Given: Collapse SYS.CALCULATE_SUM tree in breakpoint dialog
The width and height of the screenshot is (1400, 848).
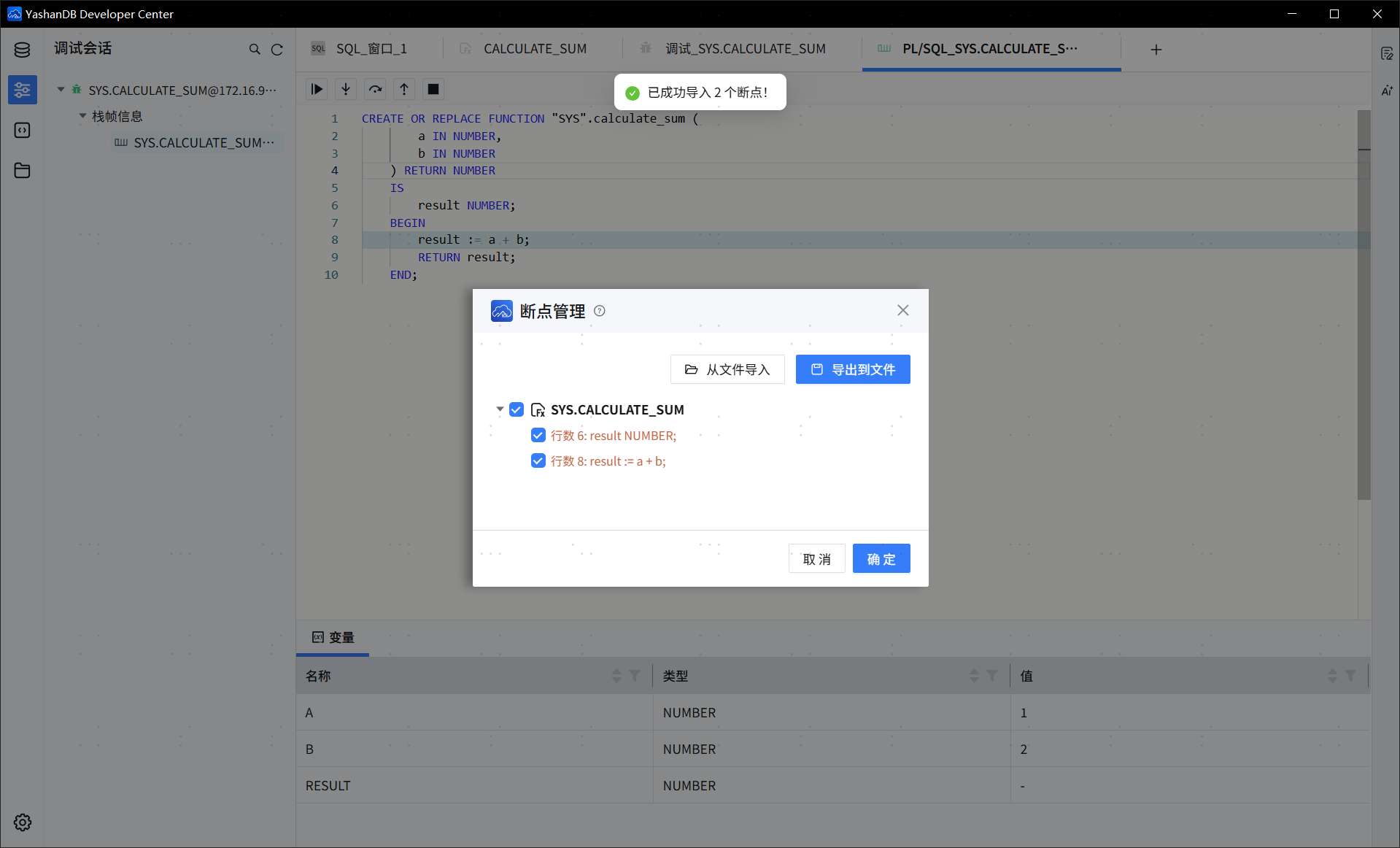Looking at the screenshot, I should (500, 409).
